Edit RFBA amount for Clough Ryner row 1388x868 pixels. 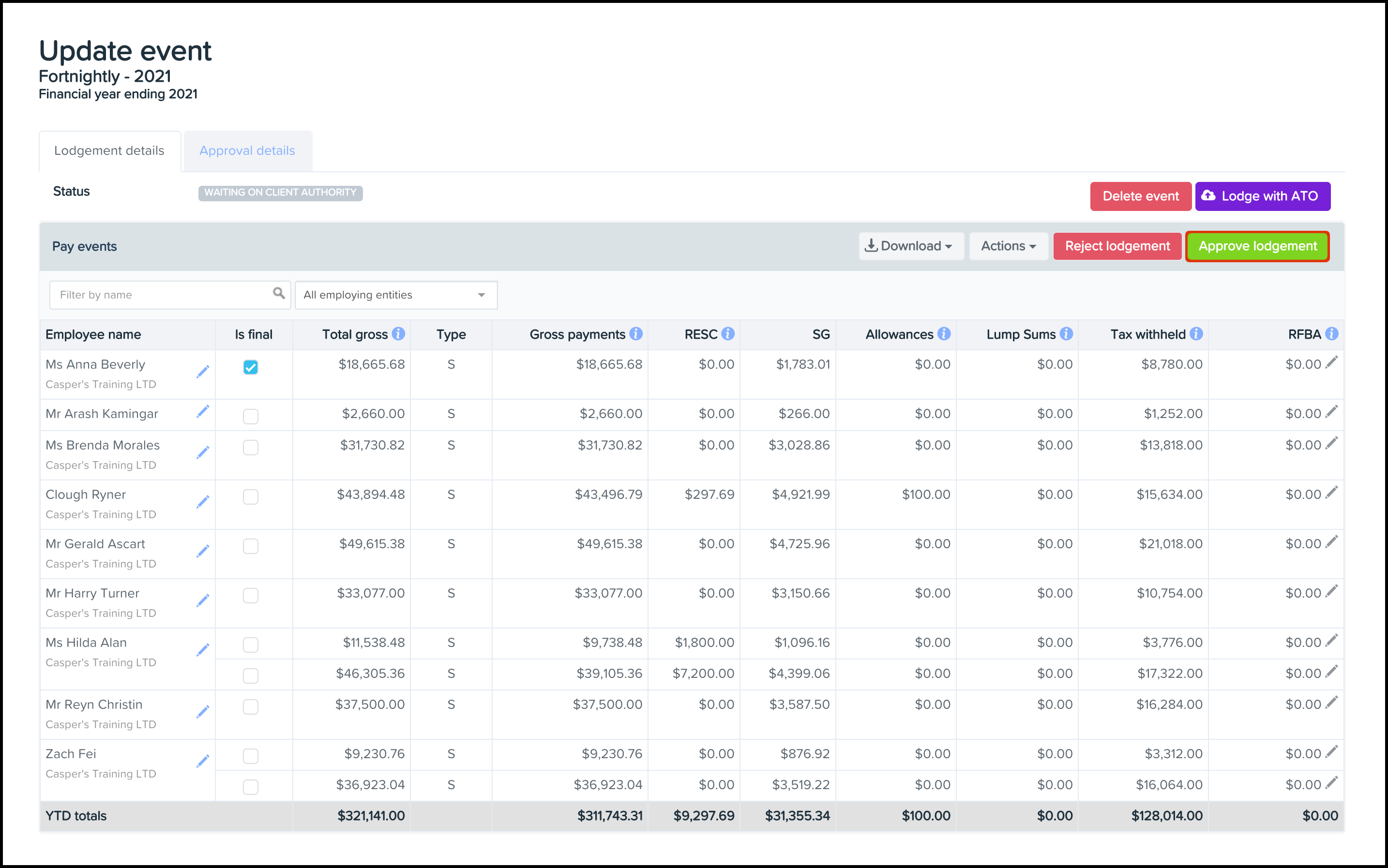pos(1331,492)
